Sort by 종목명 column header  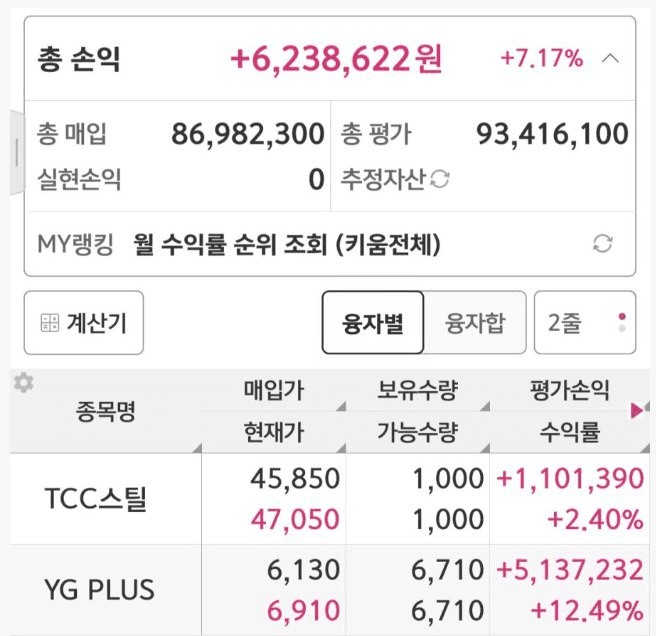(106, 411)
